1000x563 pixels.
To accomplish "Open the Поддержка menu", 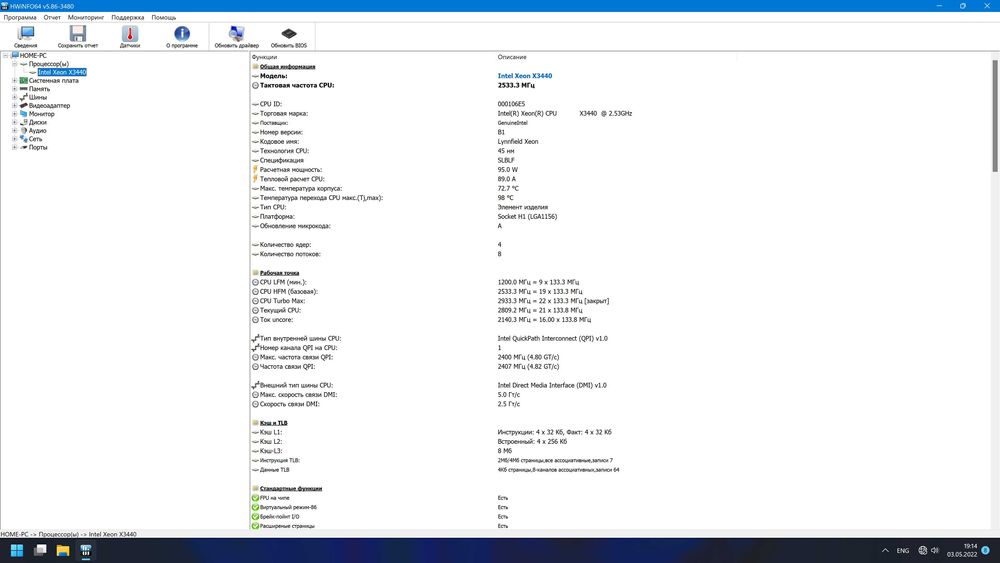I will click(x=128, y=17).
